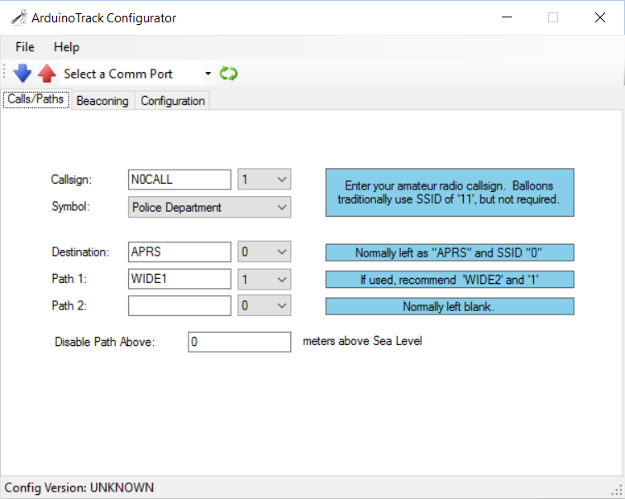Click 'Config Version: UNKNOWN' status text
The height and width of the screenshot is (499, 625).
click(x=79, y=488)
